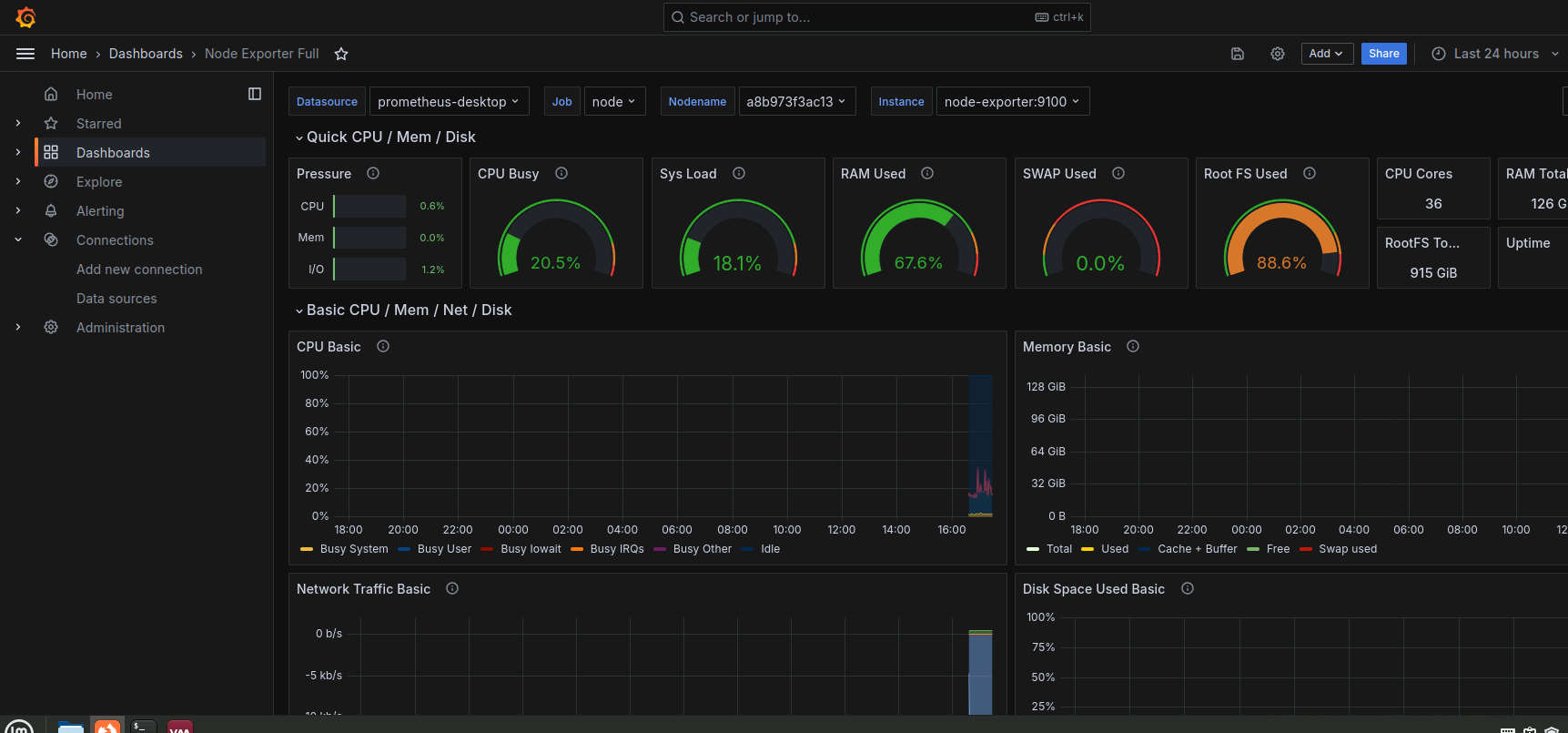Toggle Cache + Buffer series in legend
This screenshot has height=733, width=1568.
tap(1197, 549)
